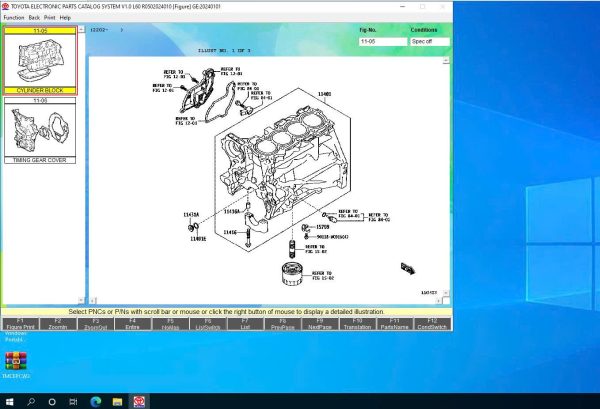Click the F9 NextPage button

pos(320,324)
